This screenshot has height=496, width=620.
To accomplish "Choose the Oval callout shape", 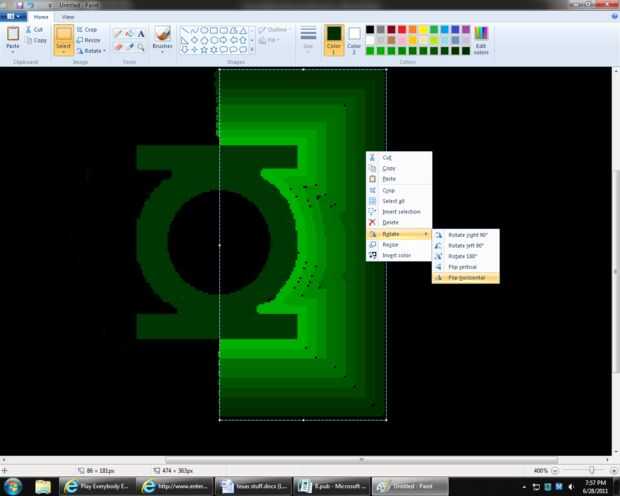I will 234,50.
